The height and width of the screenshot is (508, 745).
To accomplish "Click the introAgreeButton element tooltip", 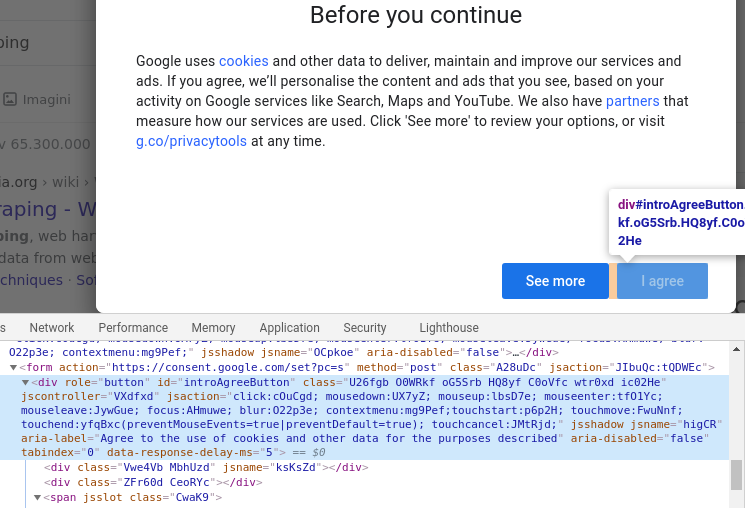I will point(678,222).
